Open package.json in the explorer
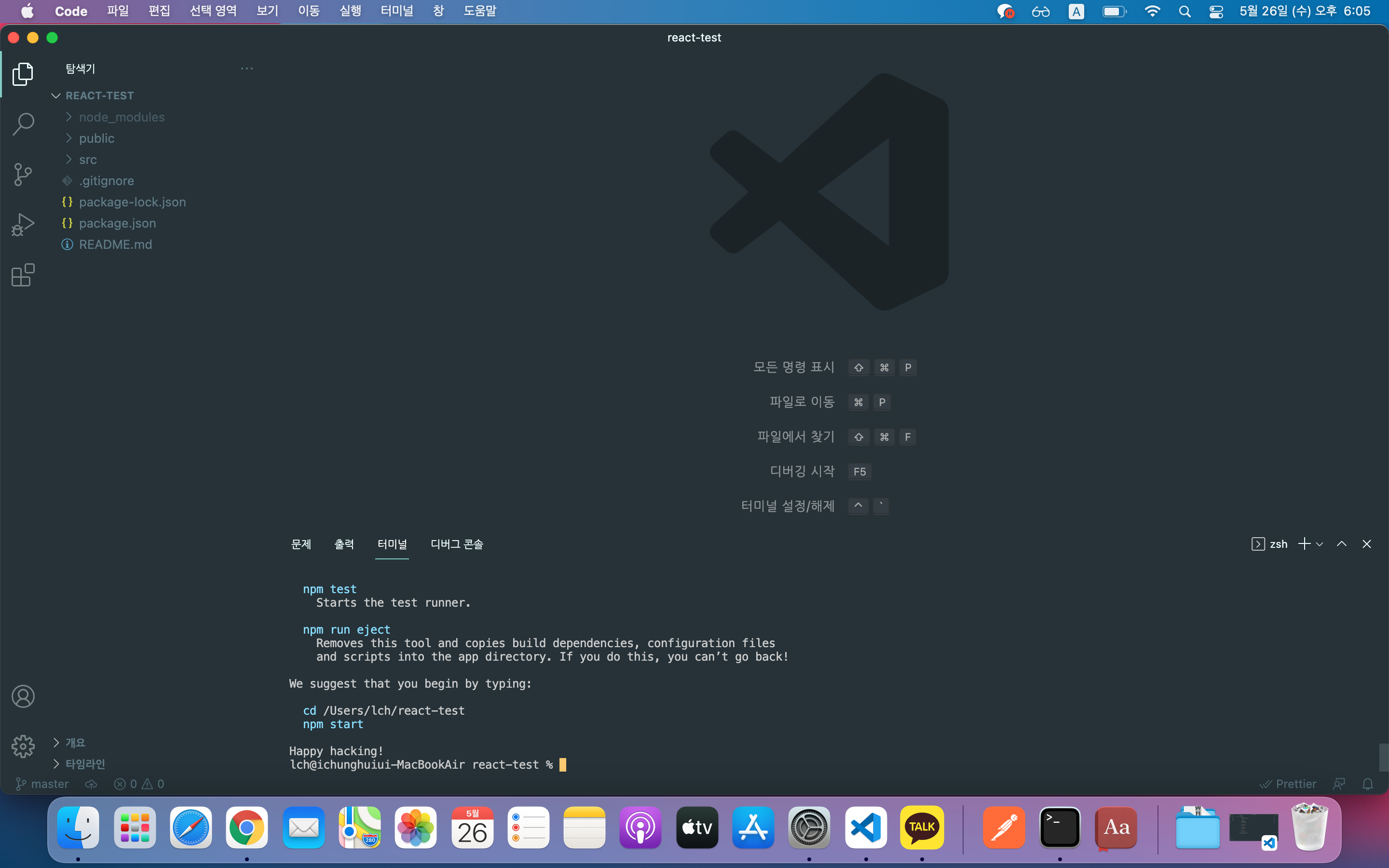The image size is (1389, 868). tap(117, 223)
